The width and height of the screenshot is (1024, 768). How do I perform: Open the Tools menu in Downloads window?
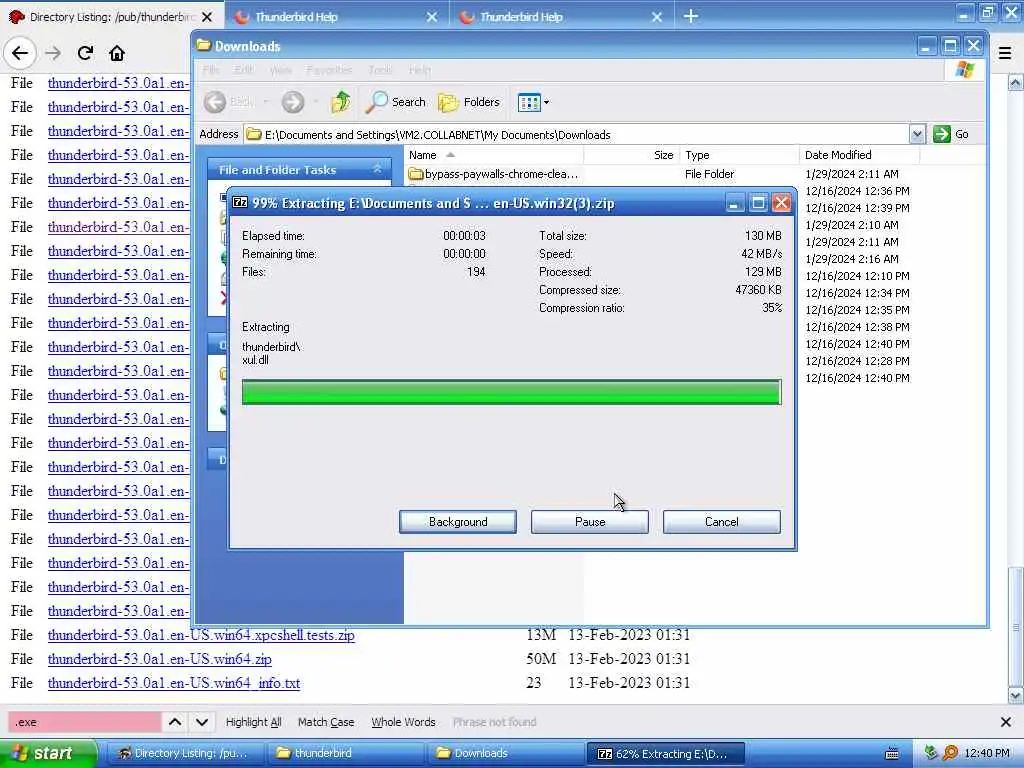pos(380,69)
